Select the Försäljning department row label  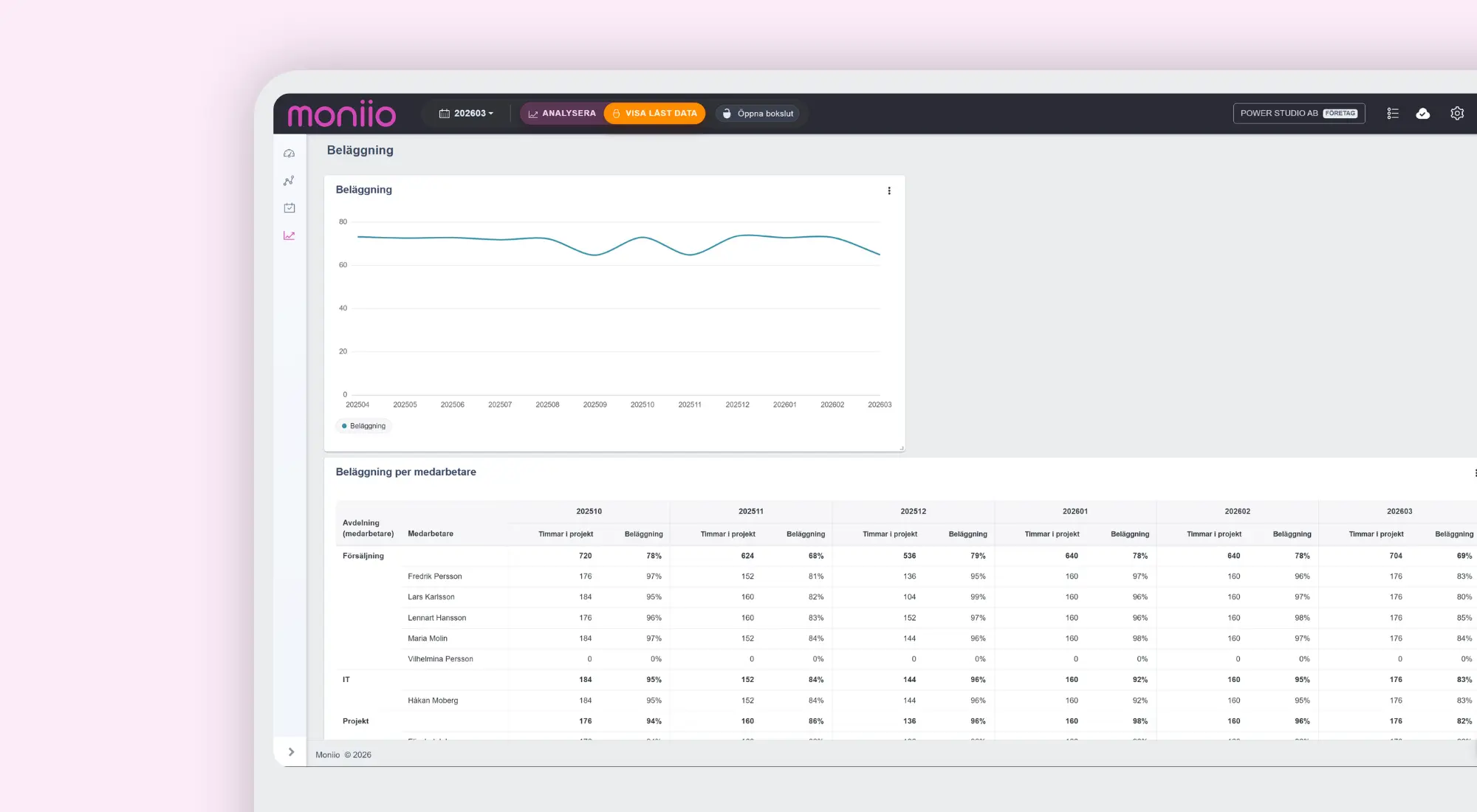363,556
